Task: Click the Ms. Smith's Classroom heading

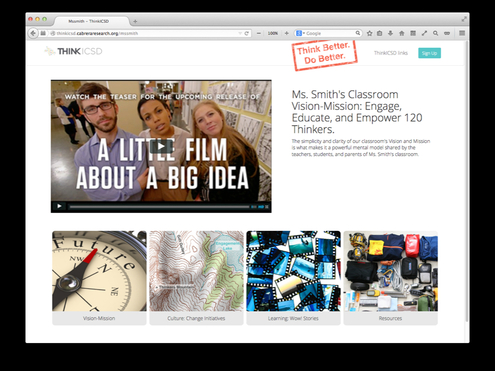Action: point(357,112)
